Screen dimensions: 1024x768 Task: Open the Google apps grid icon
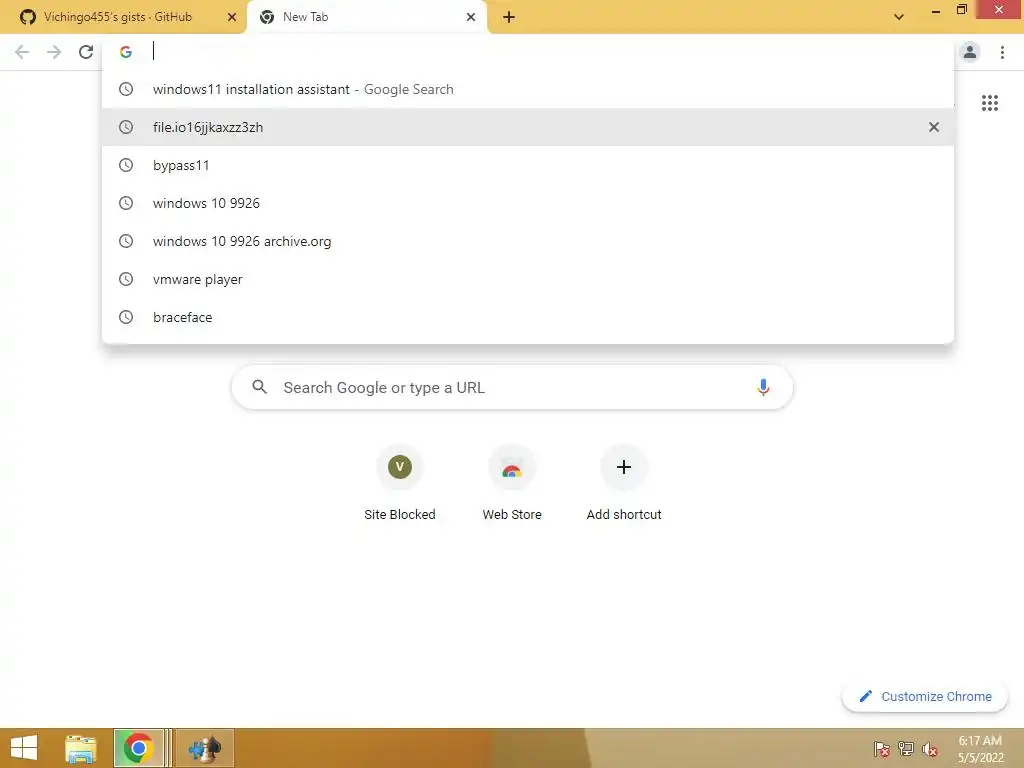(990, 103)
